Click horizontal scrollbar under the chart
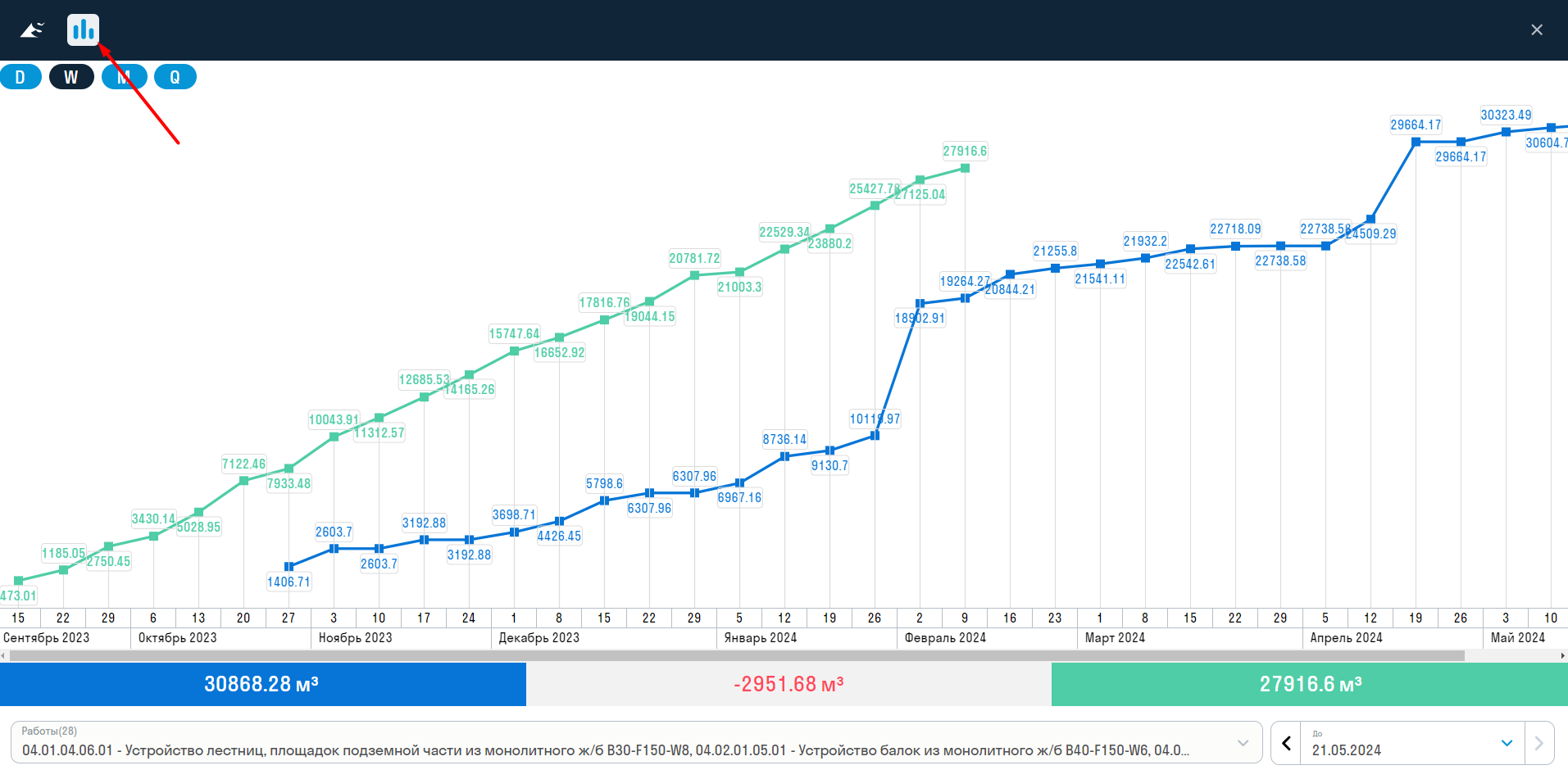Image resolution: width=1568 pixels, height=779 pixels. click(737, 655)
